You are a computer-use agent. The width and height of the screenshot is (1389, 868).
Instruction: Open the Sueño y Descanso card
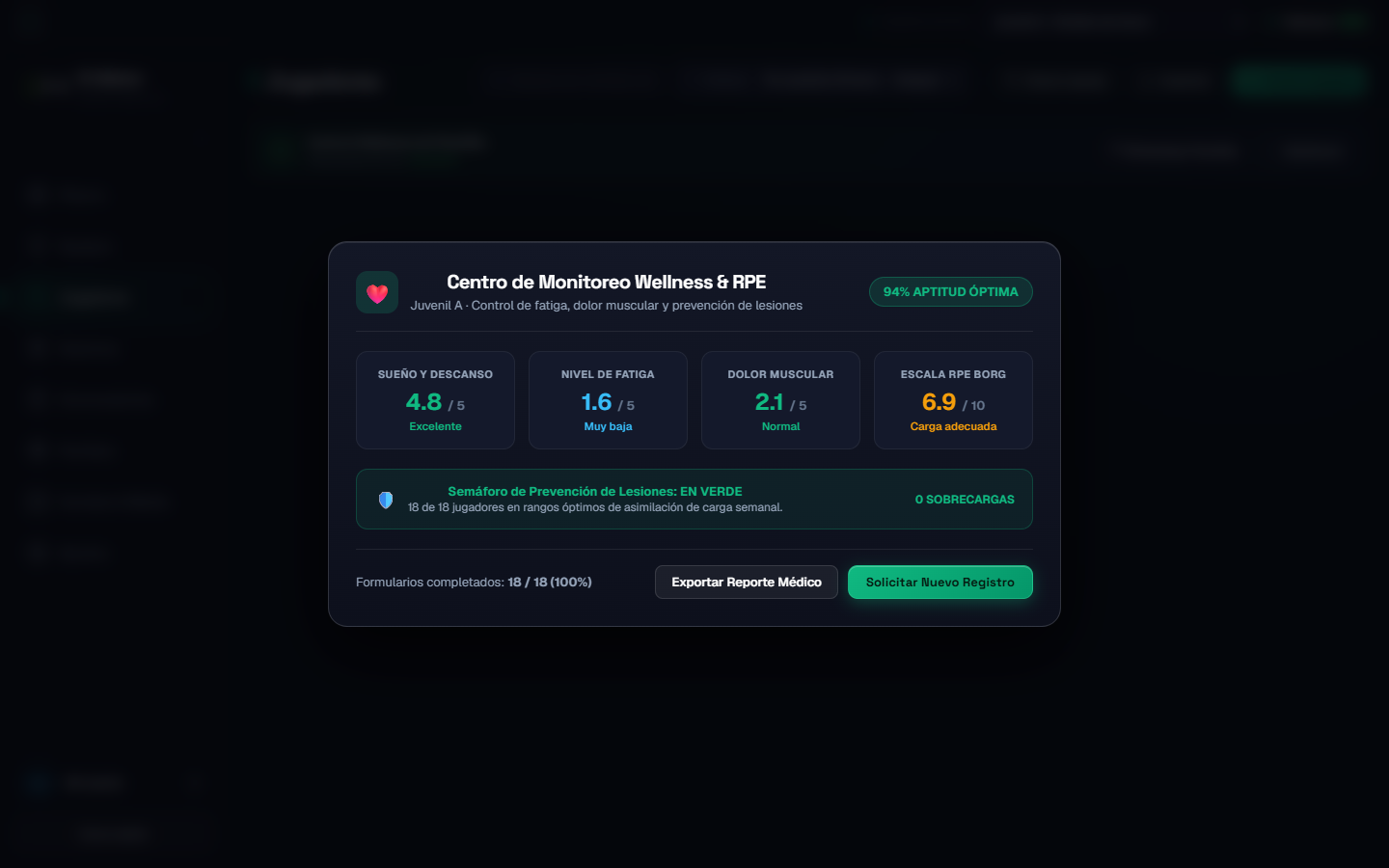click(x=435, y=400)
